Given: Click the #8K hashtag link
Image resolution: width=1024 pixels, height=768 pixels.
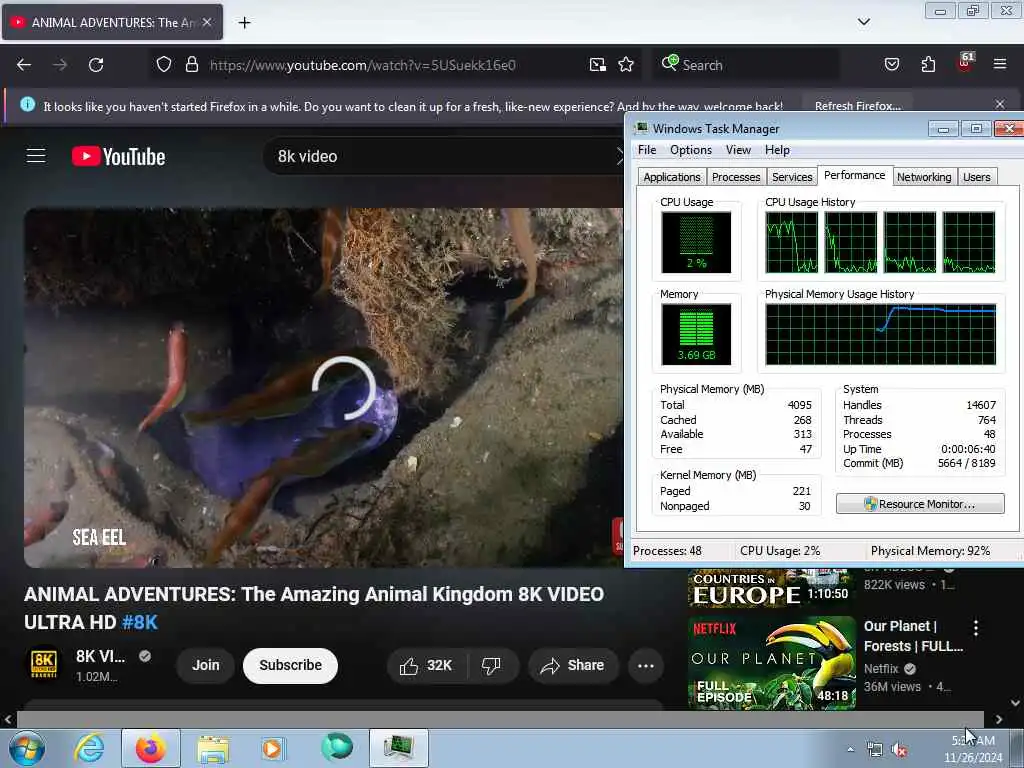Looking at the screenshot, I should pos(140,622).
